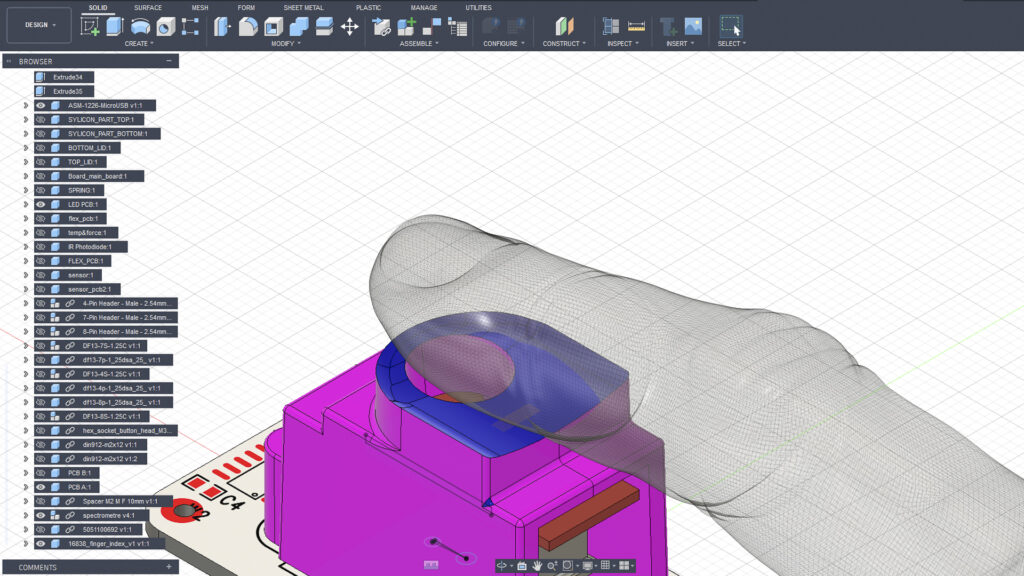Click the Measure ruler icon in Inspect

(x=636, y=27)
